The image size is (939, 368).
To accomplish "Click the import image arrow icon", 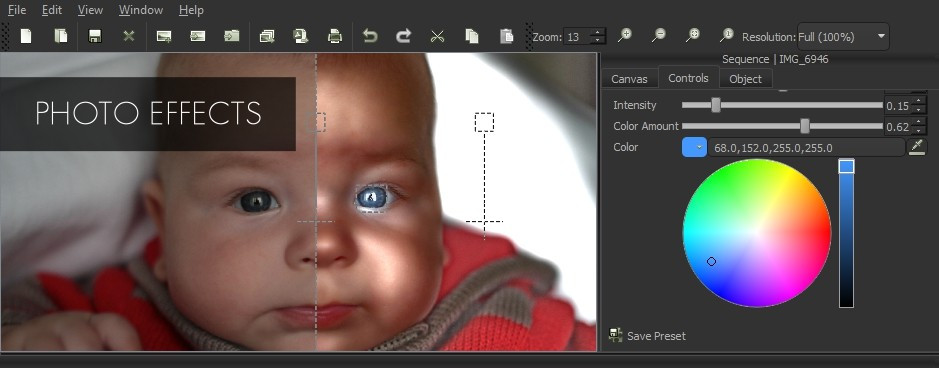I will pyautogui.click(x=198, y=37).
